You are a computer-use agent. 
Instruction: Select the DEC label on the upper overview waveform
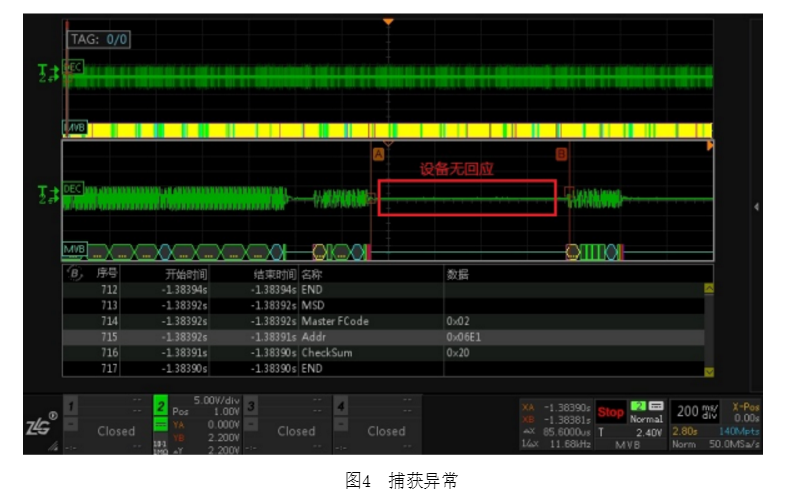[73, 67]
